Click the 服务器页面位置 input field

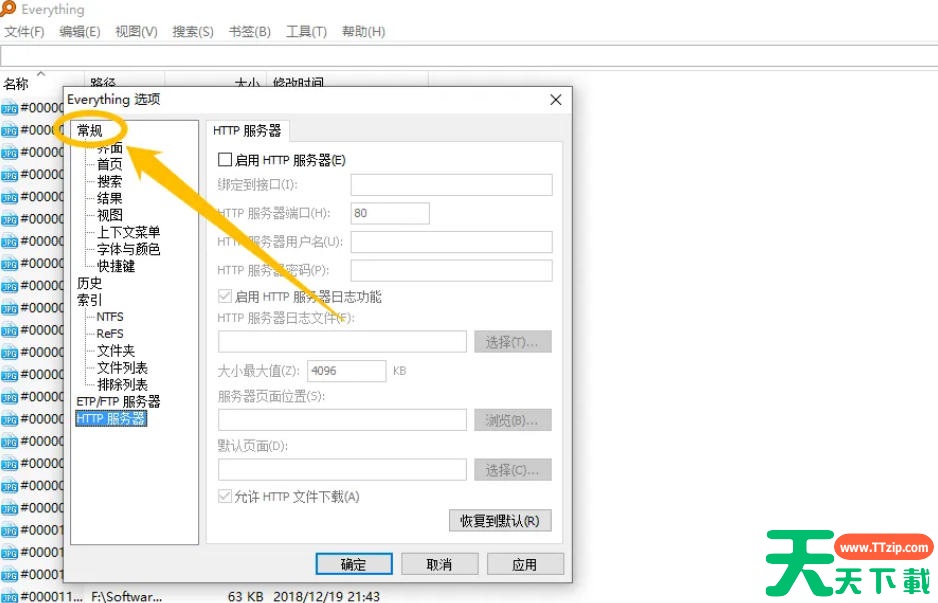coord(342,420)
